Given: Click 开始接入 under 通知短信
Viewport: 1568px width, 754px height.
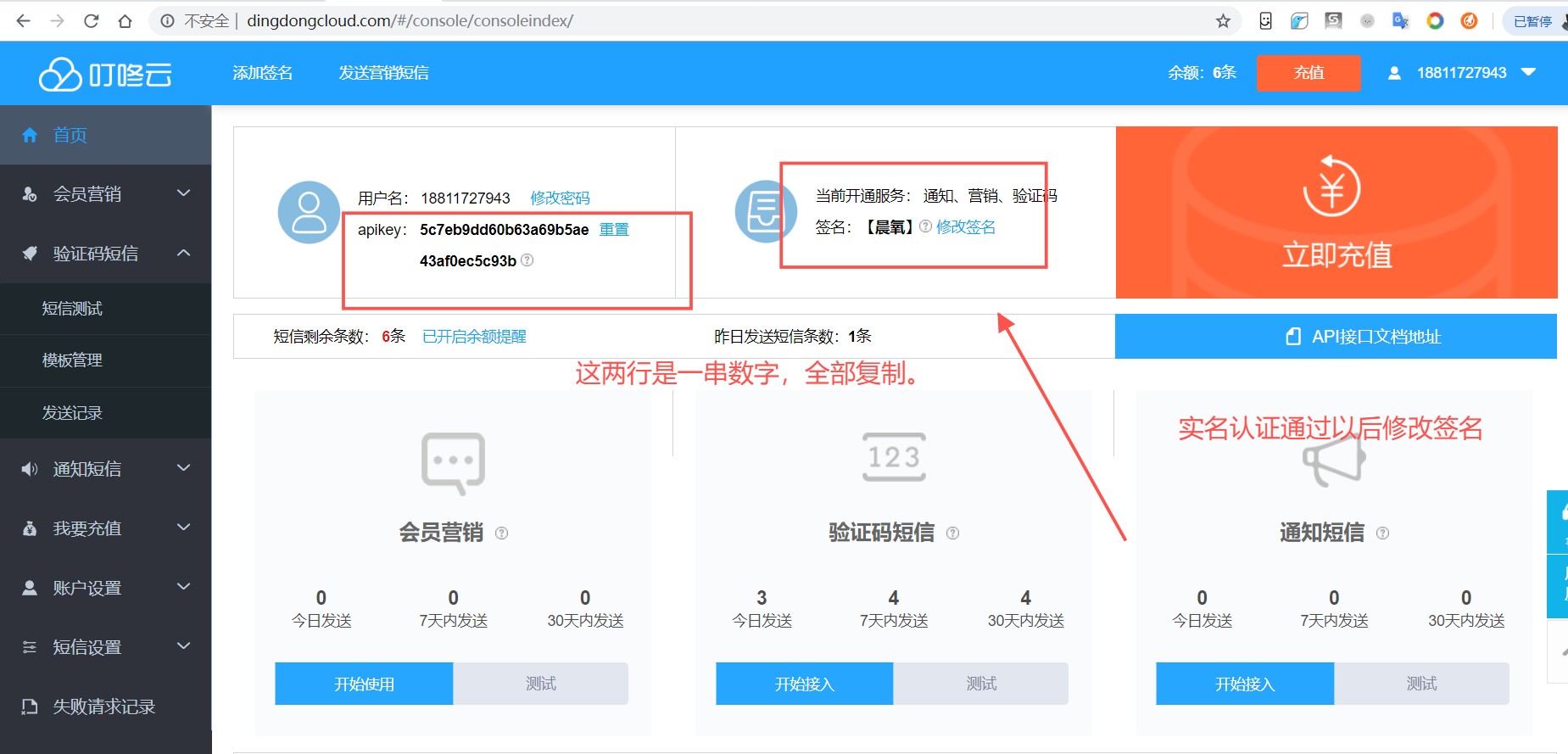Looking at the screenshot, I should click(x=1245, y=684).
